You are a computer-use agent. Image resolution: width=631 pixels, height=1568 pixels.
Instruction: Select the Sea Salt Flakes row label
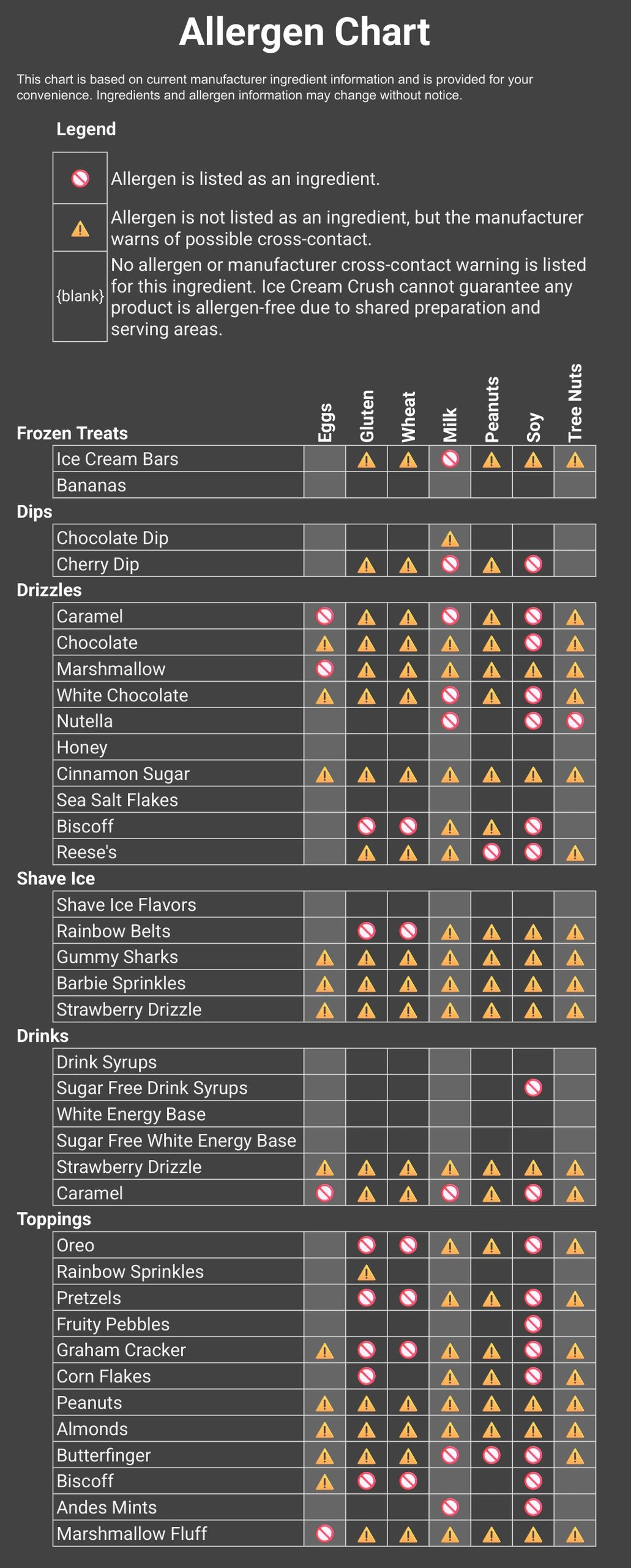click(x=117, y=800)
